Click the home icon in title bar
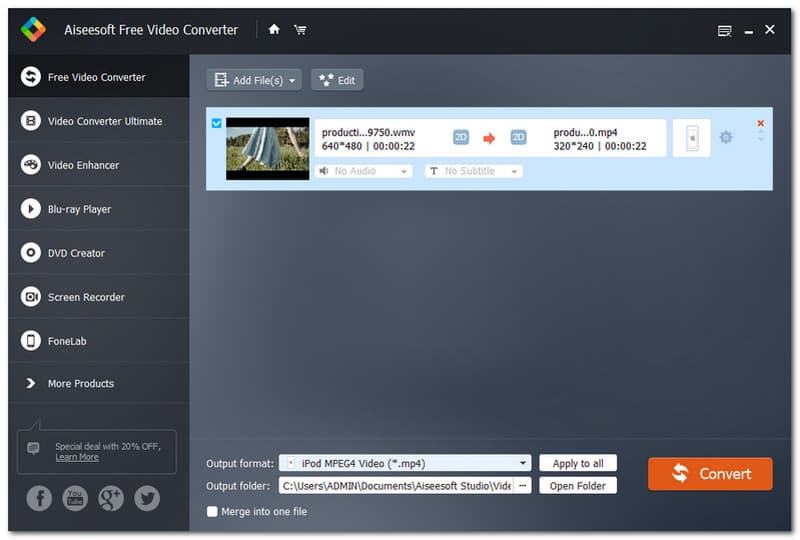This screenshot has height=540, width=800. 274,30
